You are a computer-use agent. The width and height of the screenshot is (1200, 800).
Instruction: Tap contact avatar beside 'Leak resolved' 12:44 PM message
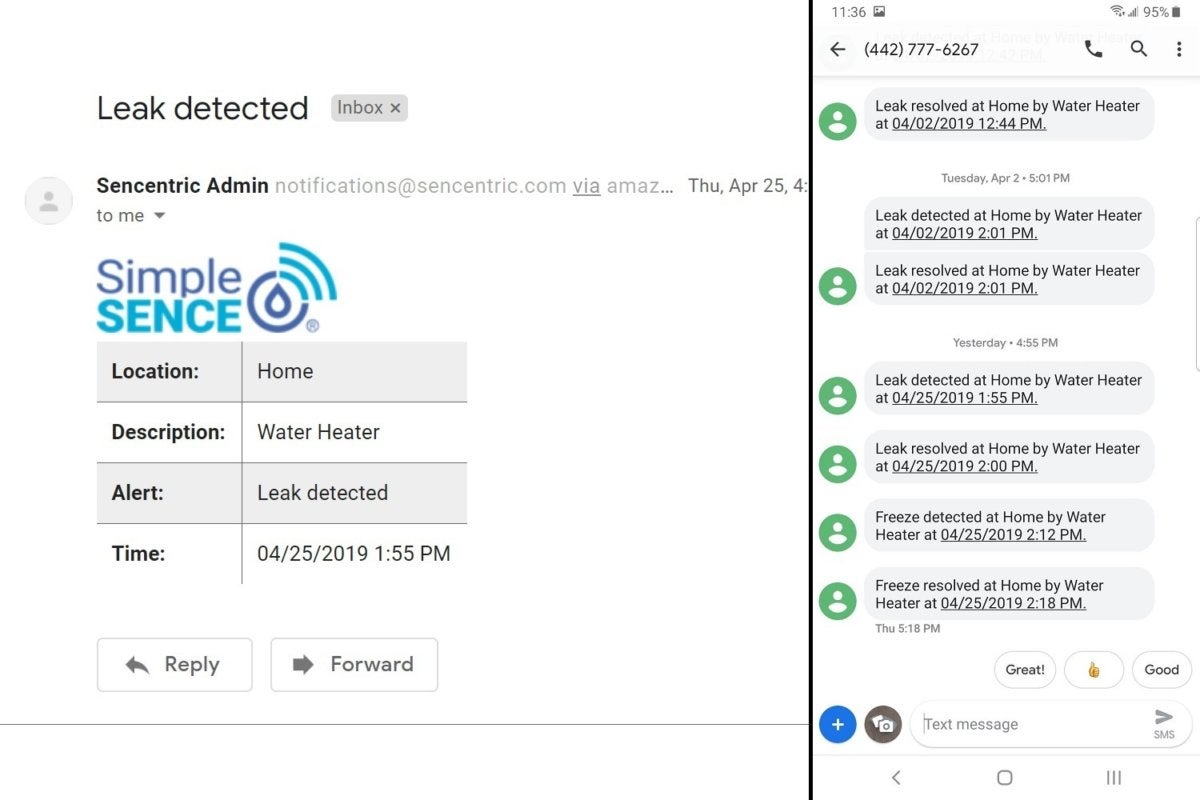(838, 122)
